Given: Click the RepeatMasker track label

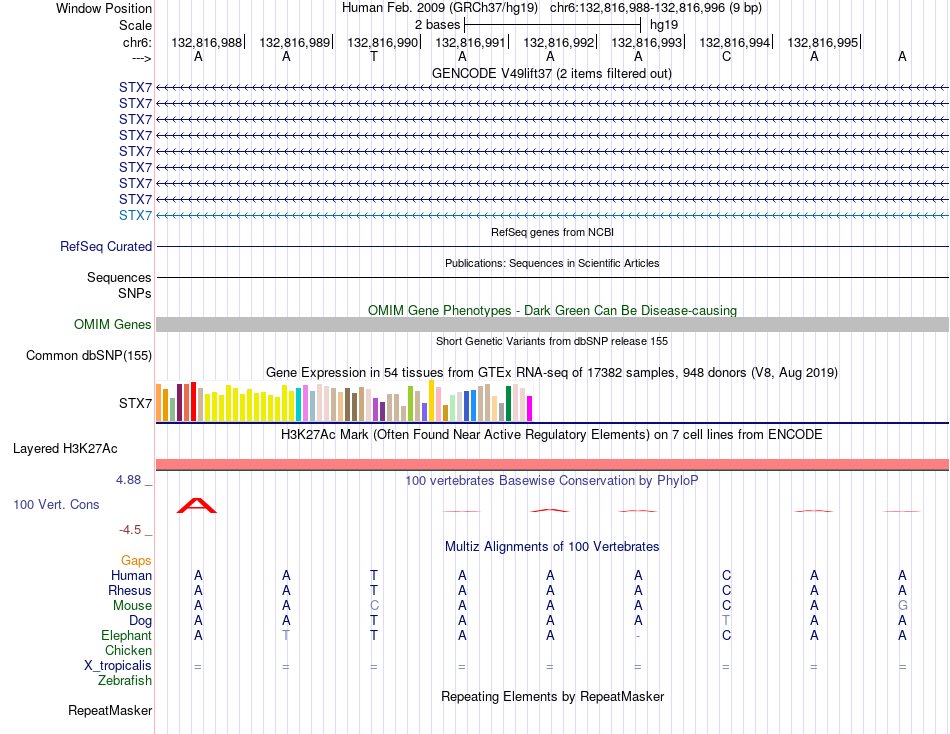Looking at the screenshot, I should coord(110,710).
